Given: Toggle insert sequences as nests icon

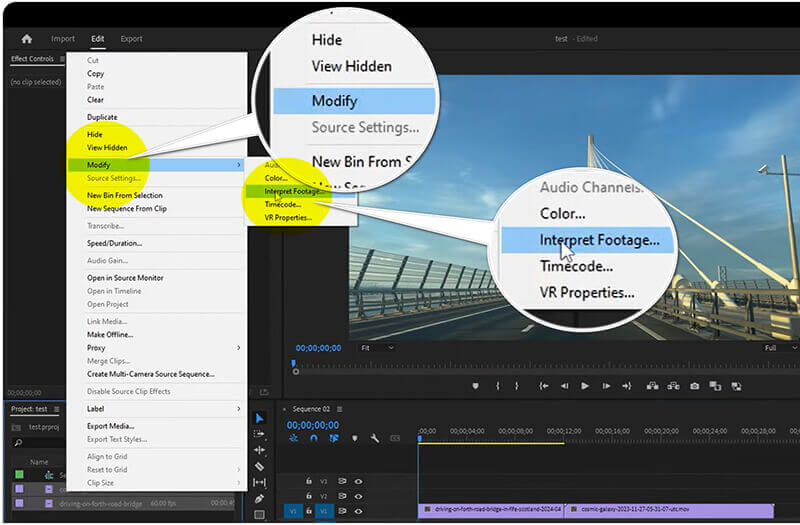Looking at the screenshot, I should [x=293, y=438].
